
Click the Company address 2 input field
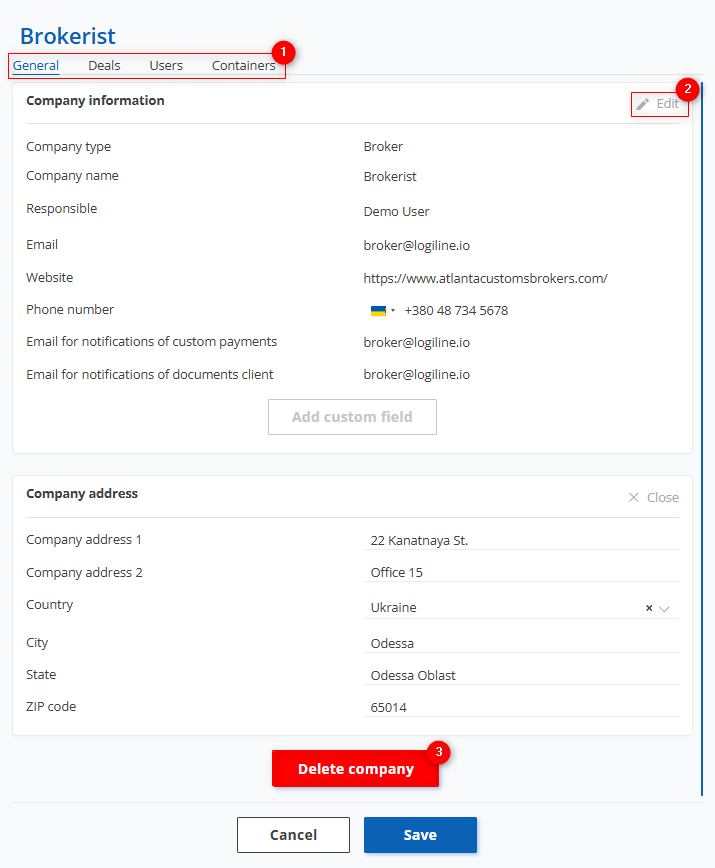click(x=521, y=572)
